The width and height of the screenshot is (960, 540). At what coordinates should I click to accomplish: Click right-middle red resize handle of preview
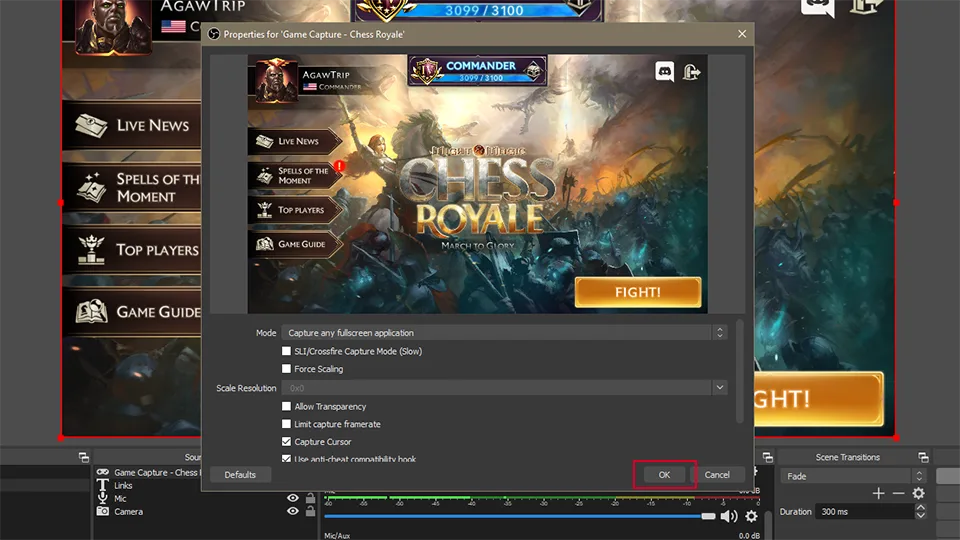pyautogui.click(x=896, y=202)
